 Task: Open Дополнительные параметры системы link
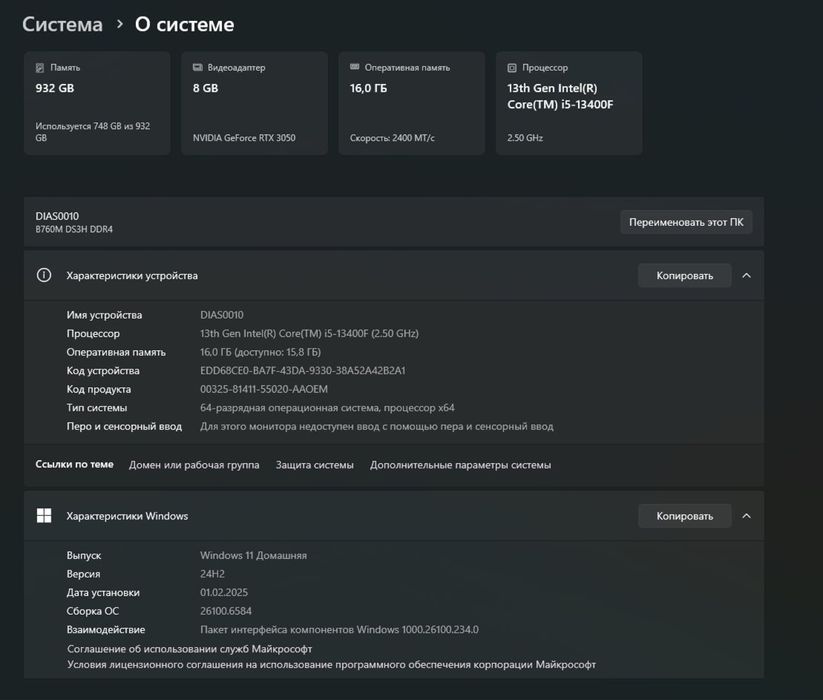(460, 465)
